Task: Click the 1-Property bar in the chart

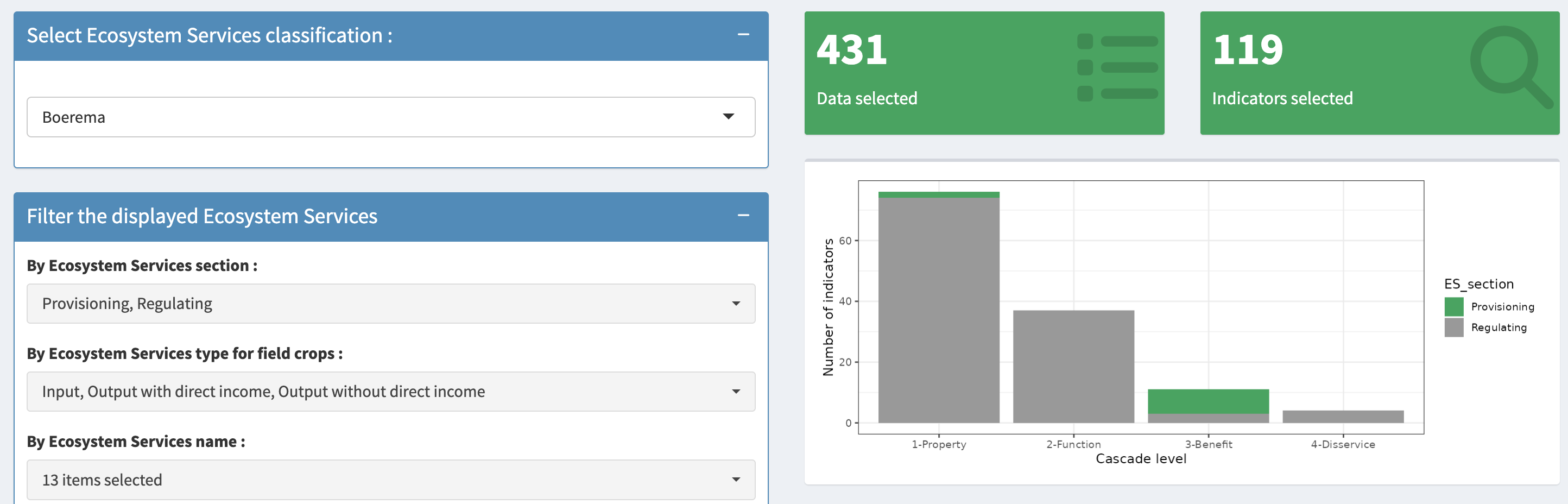Action: [939, 307]
